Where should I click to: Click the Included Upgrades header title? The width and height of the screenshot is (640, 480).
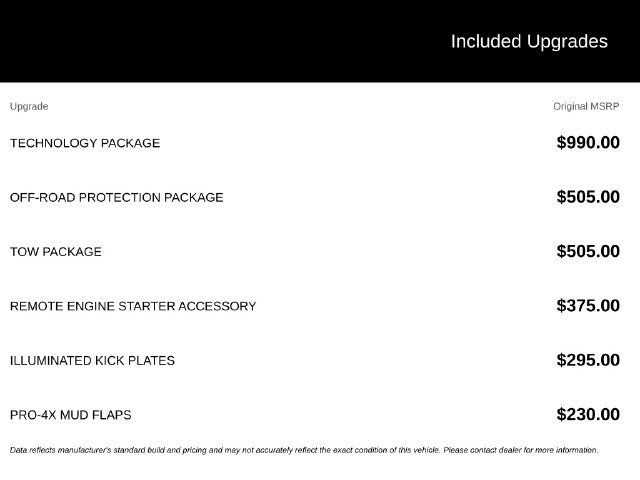(x=529, y=42)
